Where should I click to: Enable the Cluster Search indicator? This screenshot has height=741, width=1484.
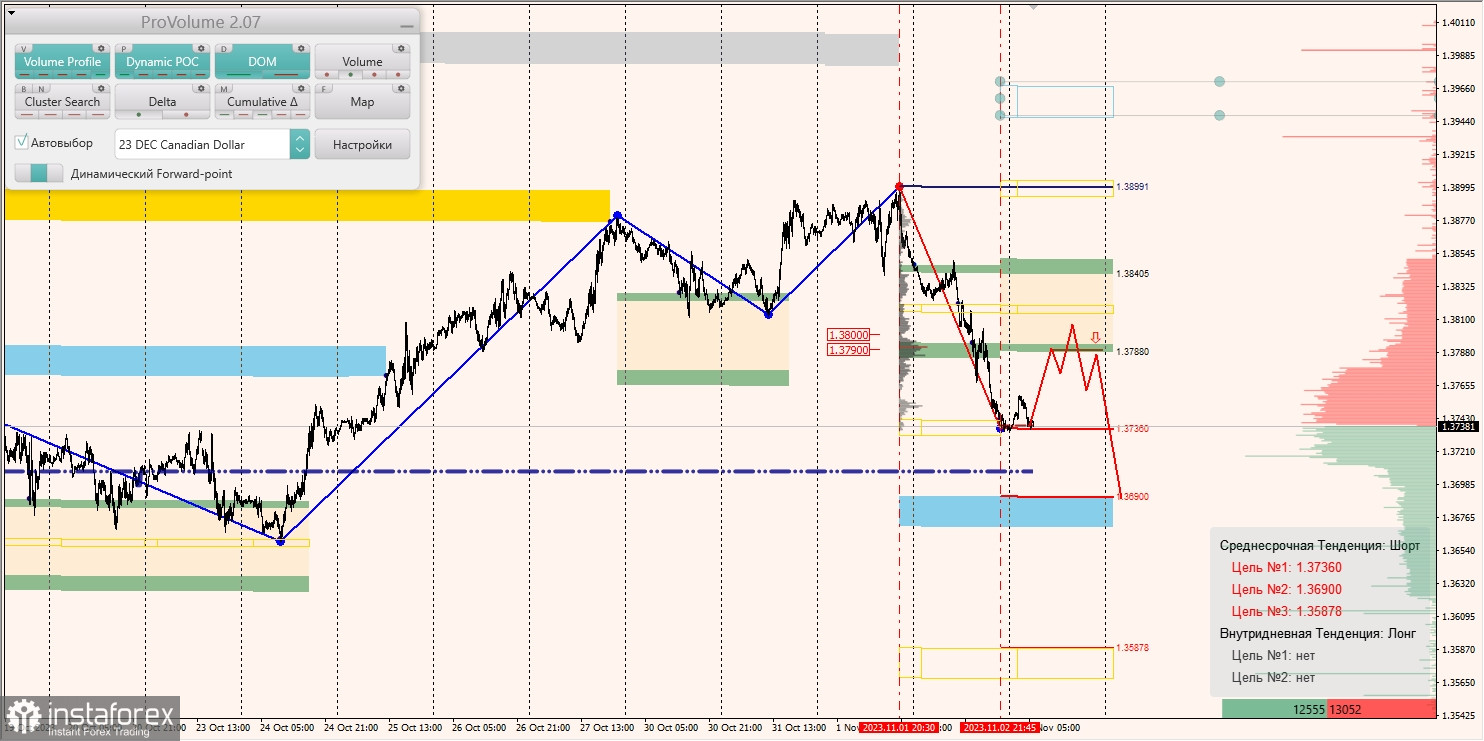(62, 102)
